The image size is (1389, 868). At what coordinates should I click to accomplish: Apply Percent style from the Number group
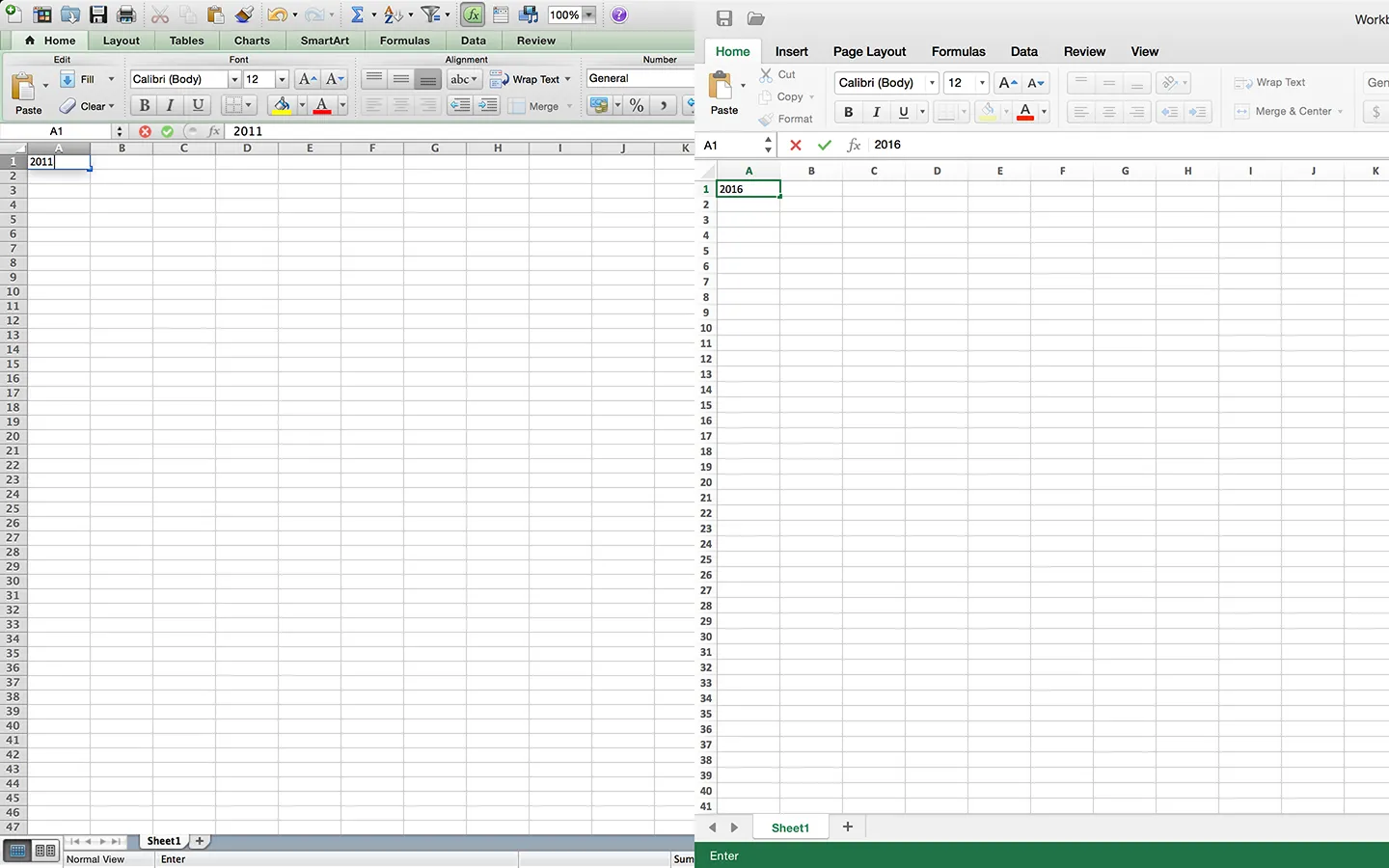click(x=636, y=105)
